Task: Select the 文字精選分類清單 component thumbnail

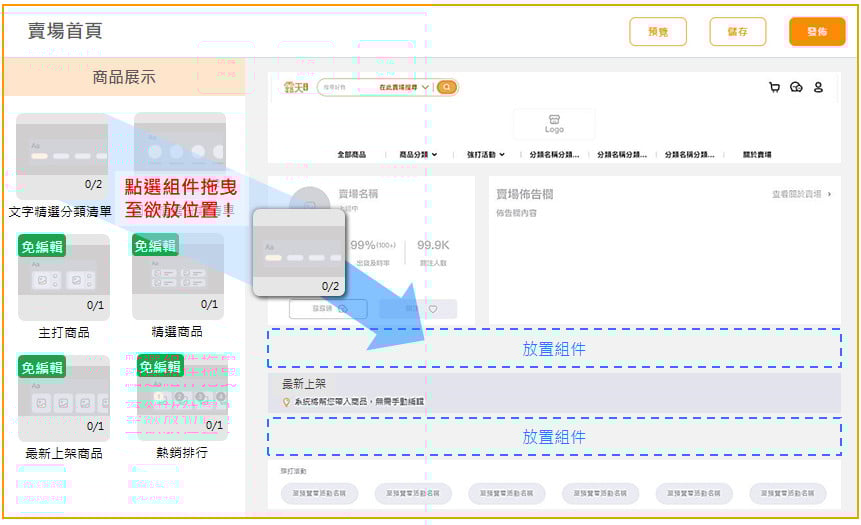Action: coord(60,155)
